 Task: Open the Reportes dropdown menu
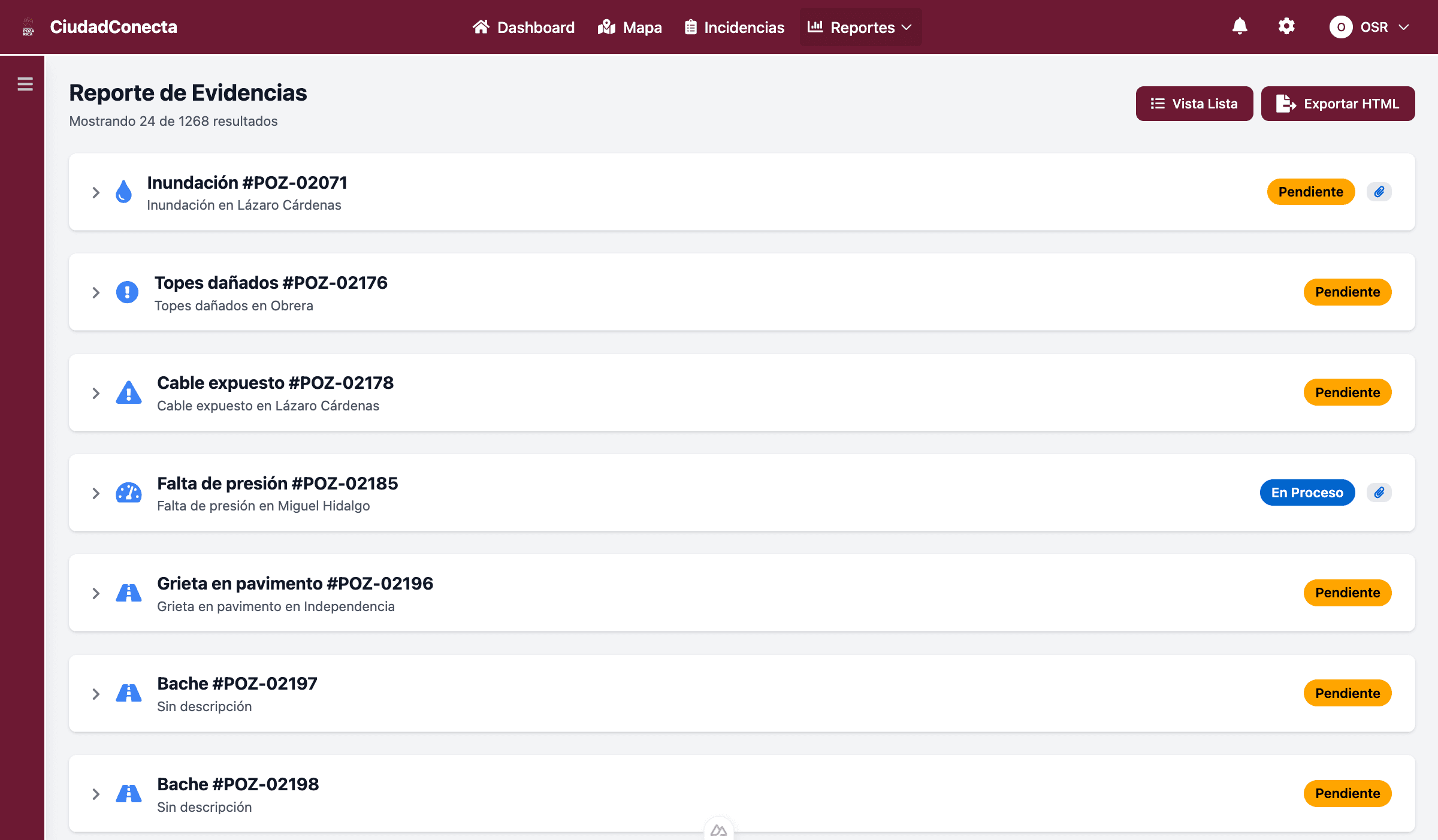click(860, 27)
